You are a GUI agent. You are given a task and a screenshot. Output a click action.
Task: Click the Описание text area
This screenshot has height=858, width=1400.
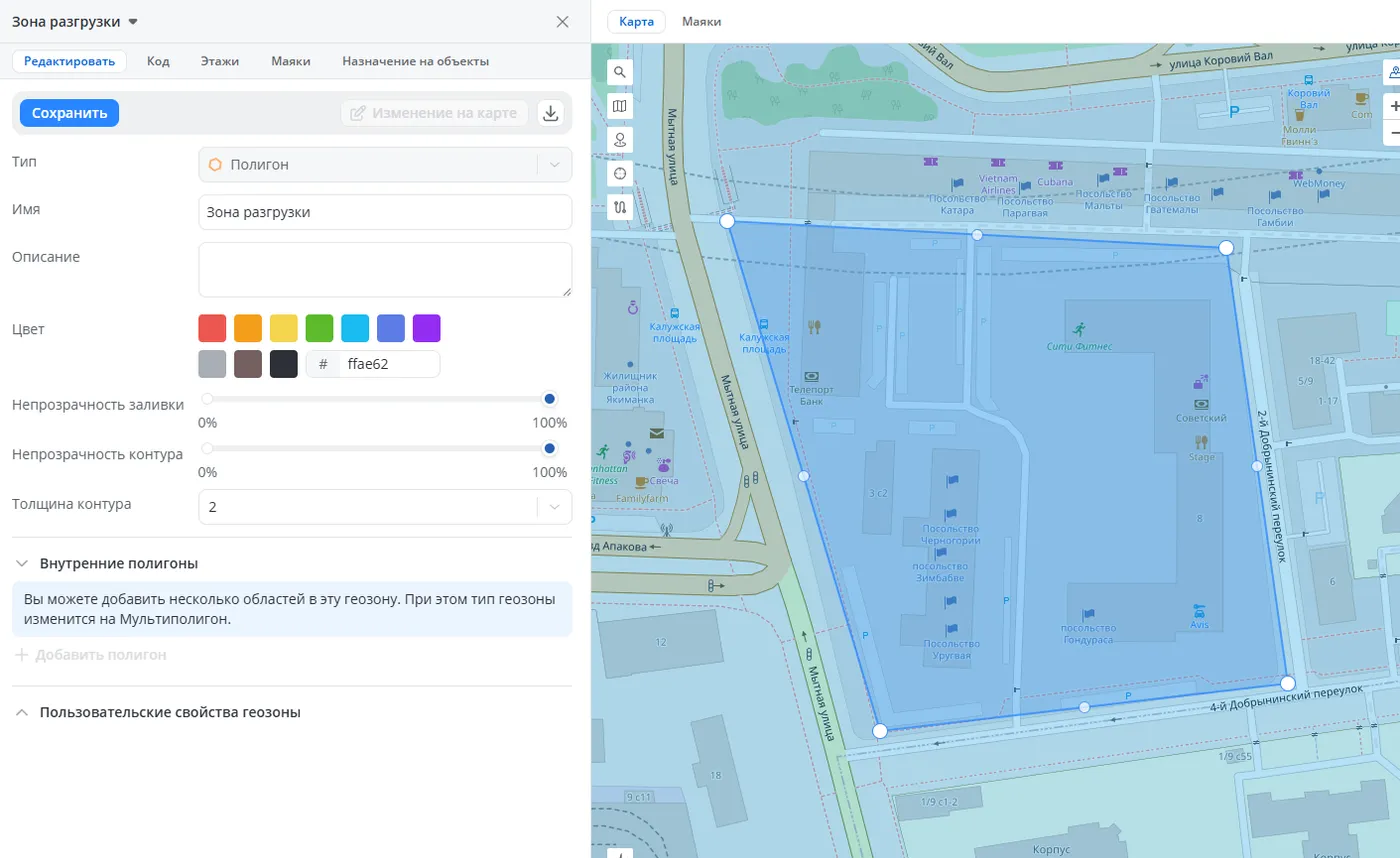(x=385, y=269)
